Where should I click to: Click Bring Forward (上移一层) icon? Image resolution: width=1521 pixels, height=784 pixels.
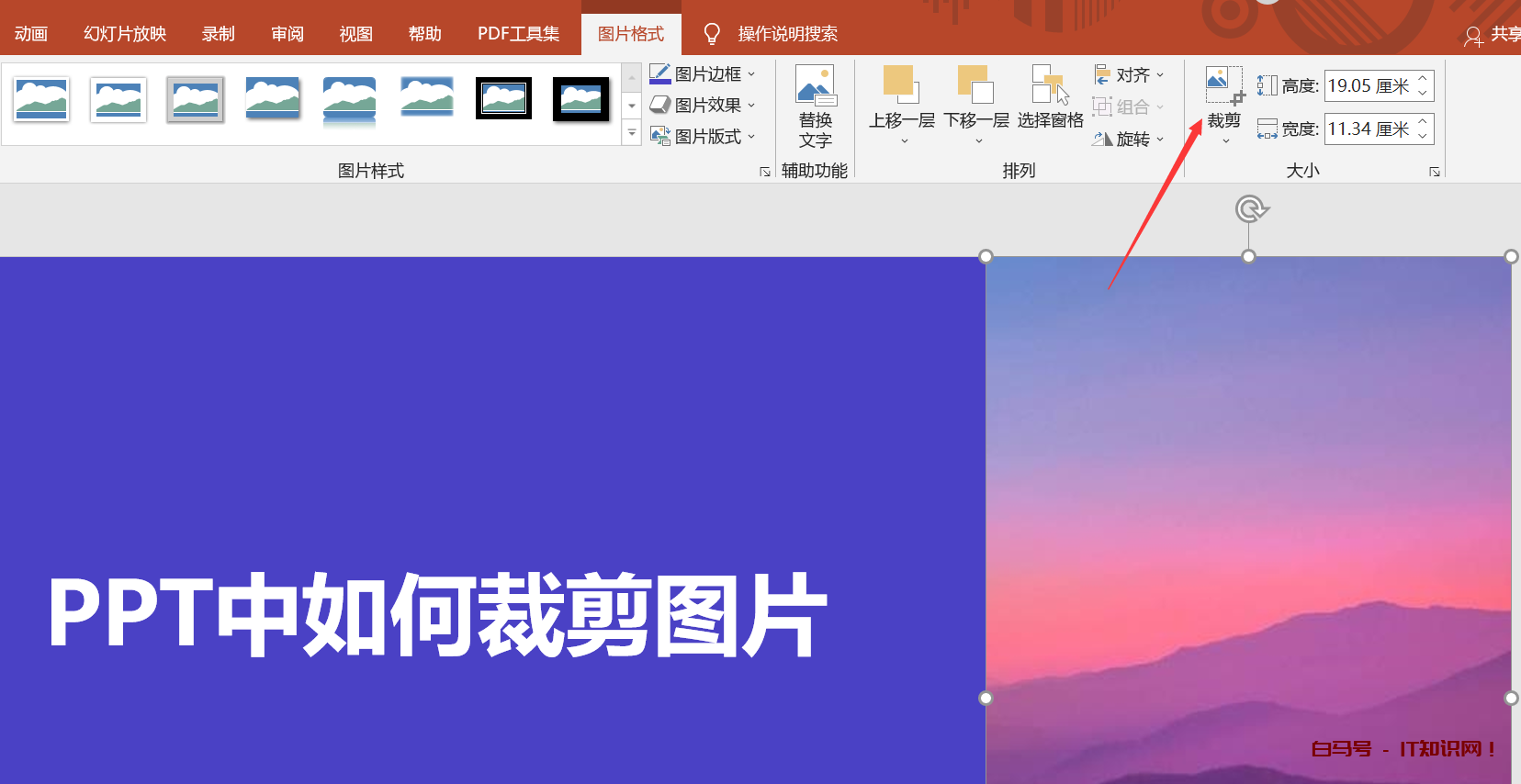pyautogui.click(x=901, y=84)
